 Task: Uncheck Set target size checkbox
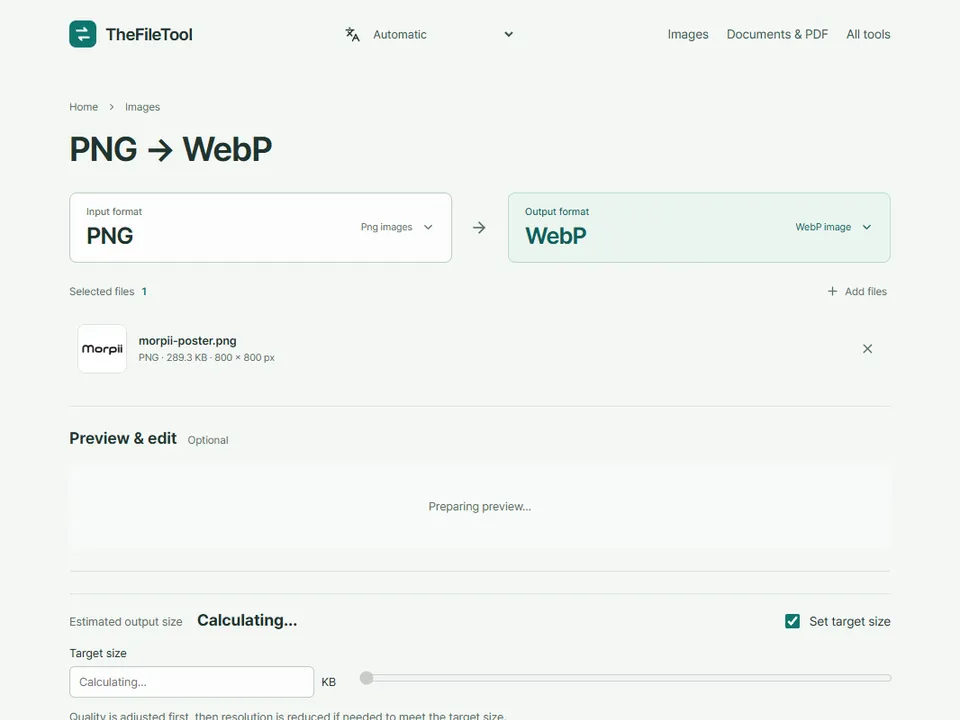click(x=792, y=621)
